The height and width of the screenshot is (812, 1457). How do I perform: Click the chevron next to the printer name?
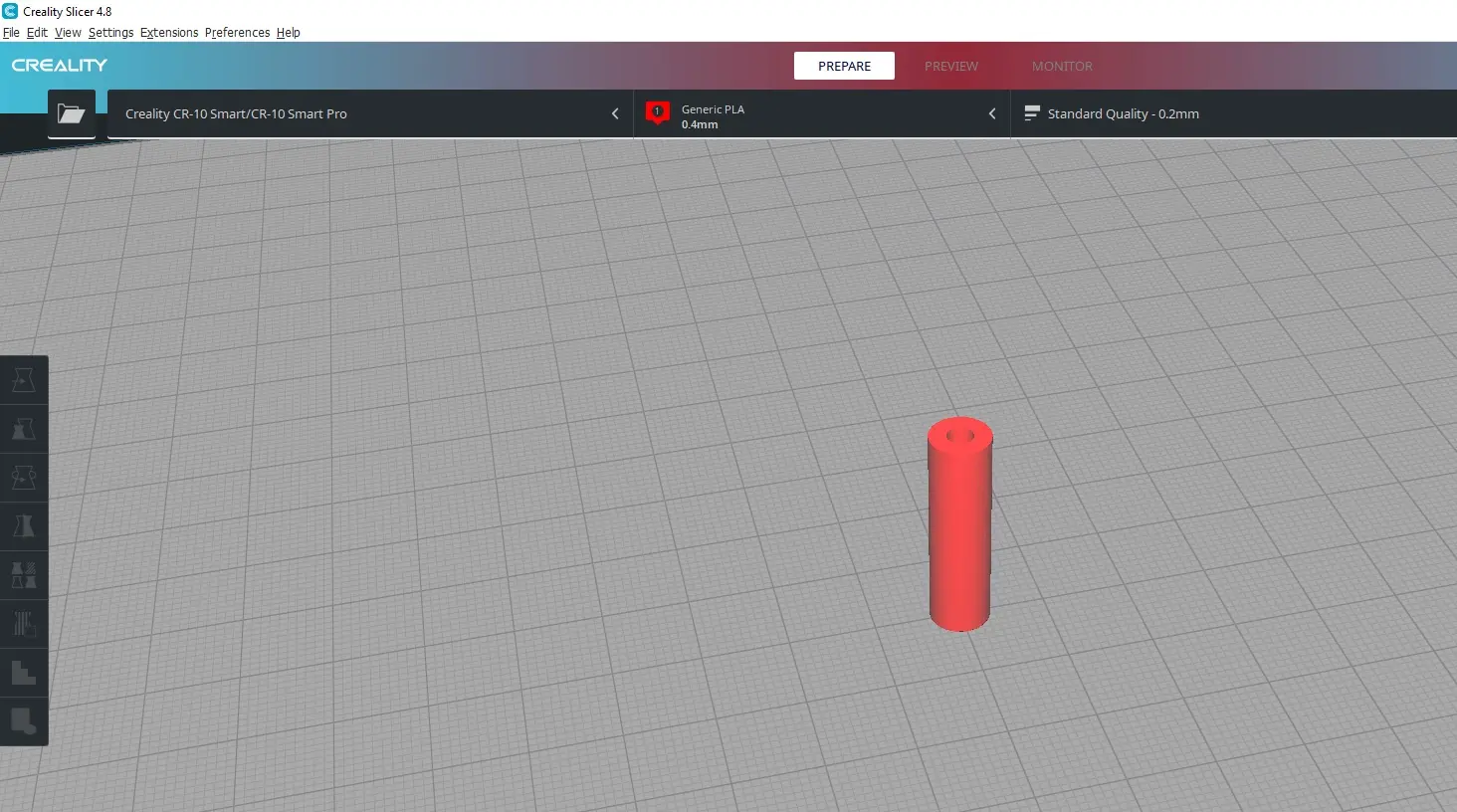click(615, 113)
